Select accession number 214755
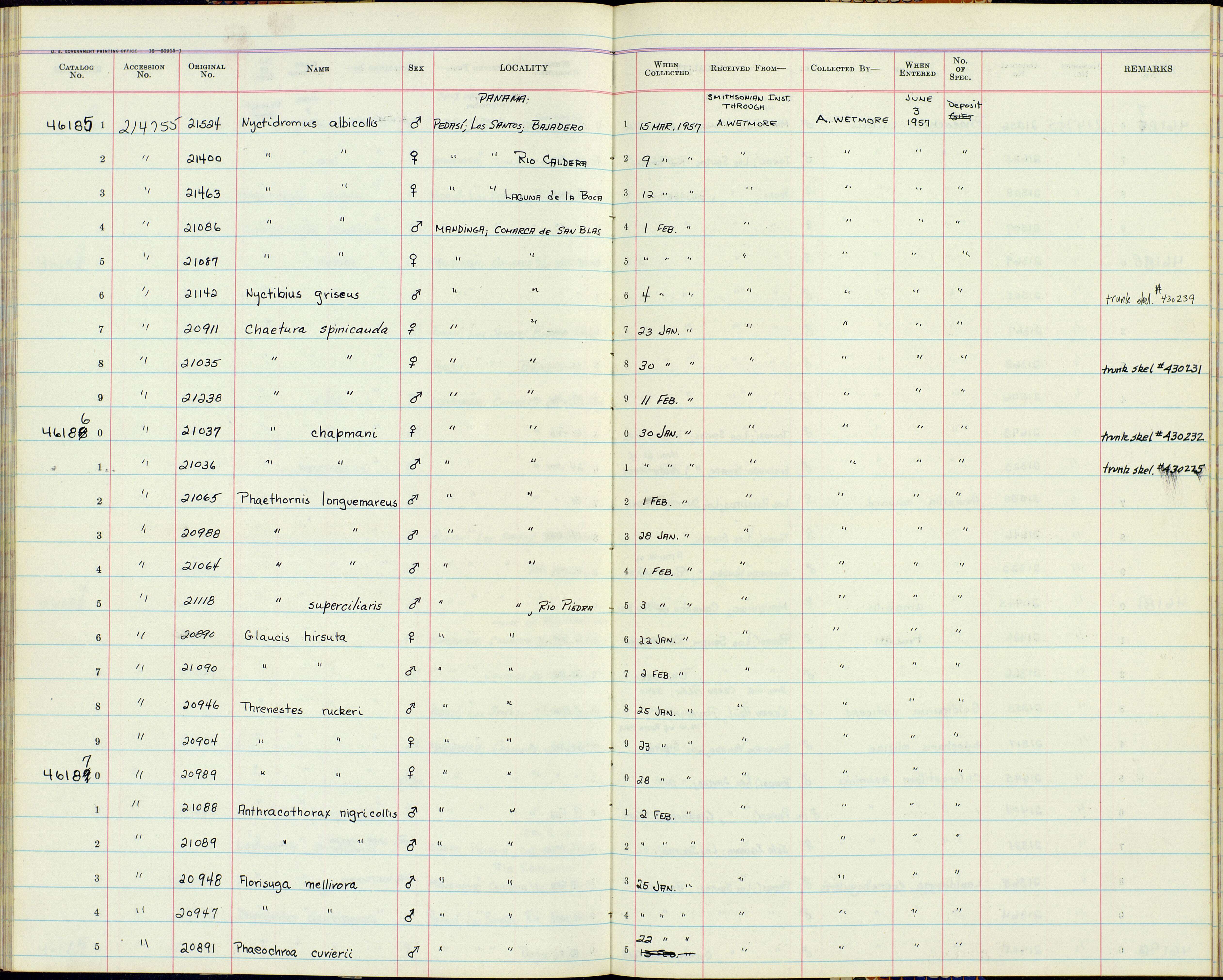1223x980 pixels. (149, 125)
